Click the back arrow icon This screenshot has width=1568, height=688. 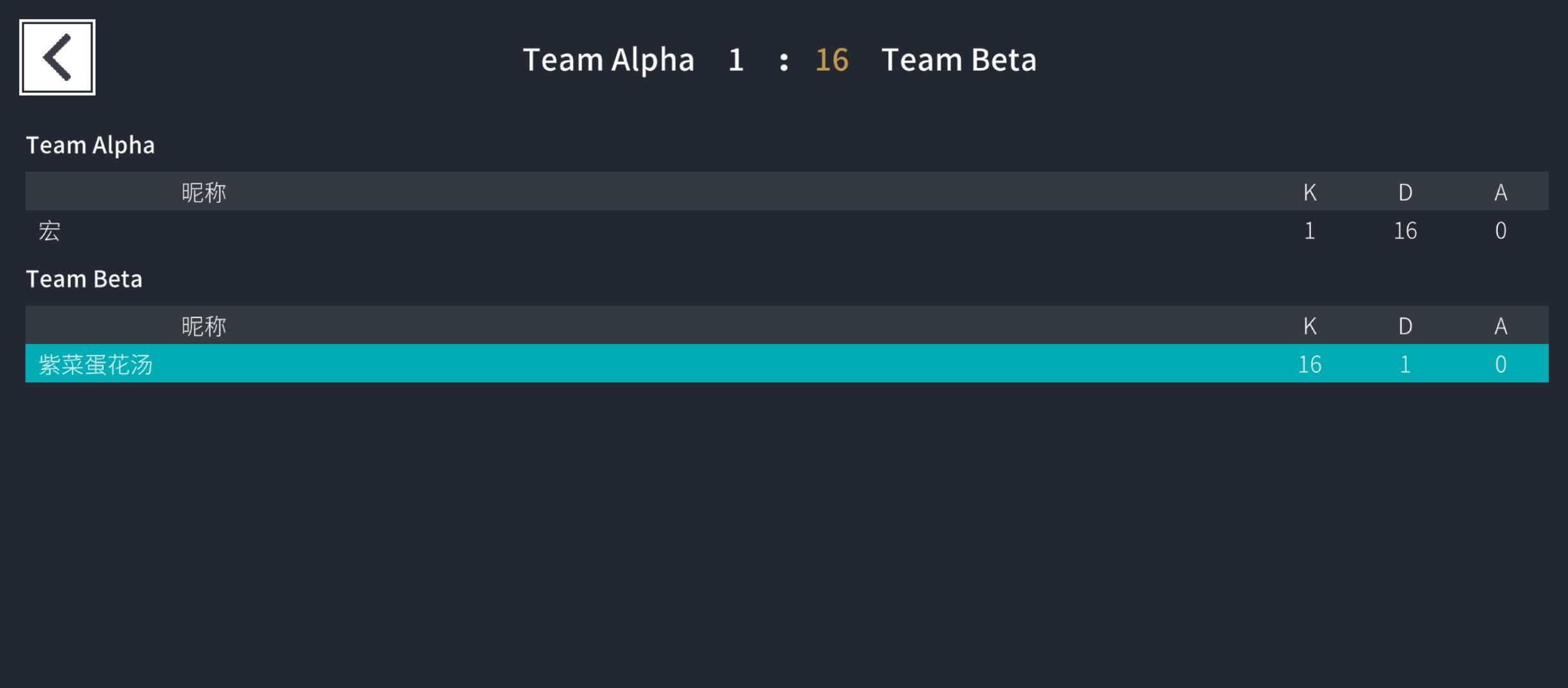pos(57,57)
